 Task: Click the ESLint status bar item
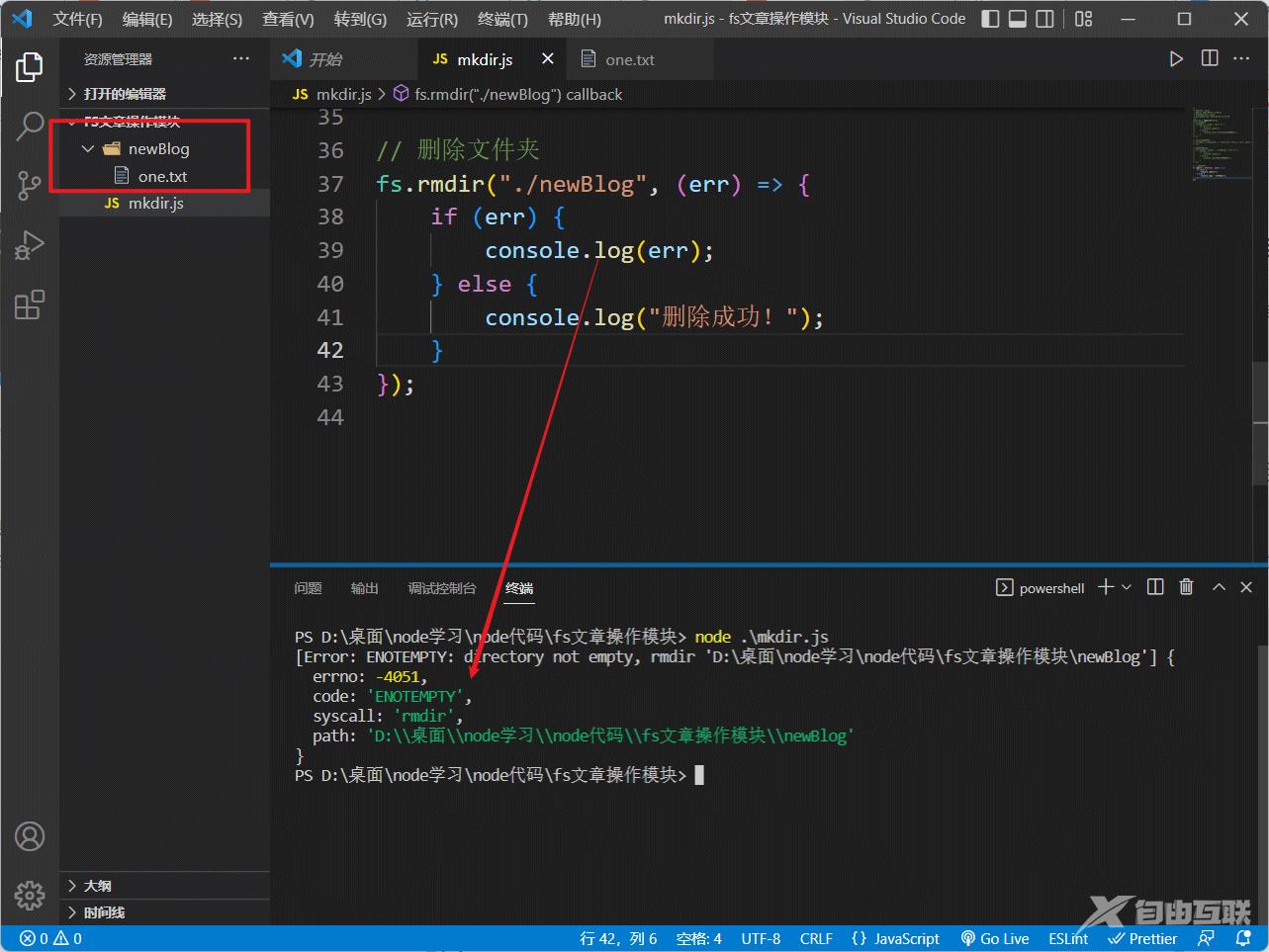click(x=1068, y=938)
